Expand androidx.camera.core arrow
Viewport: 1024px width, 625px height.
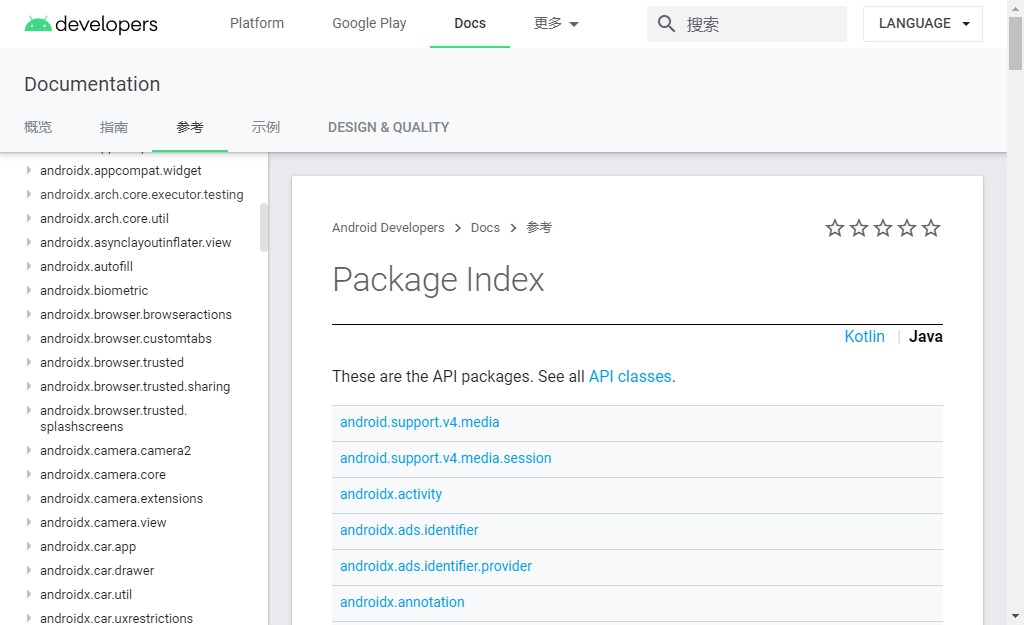tap(29, 474)
